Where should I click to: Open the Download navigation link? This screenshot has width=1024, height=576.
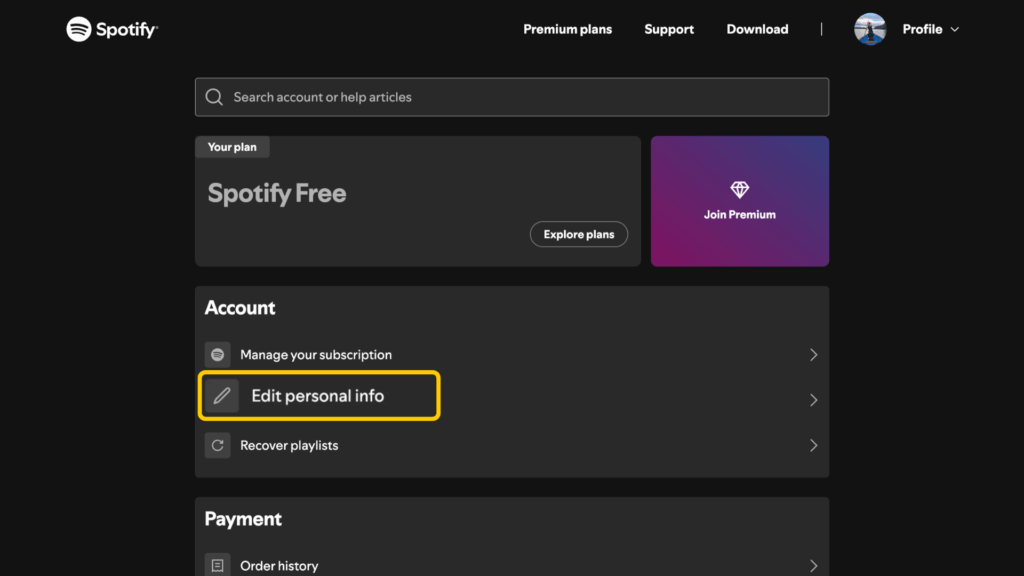pyautogui.click(x=757, y=29)
